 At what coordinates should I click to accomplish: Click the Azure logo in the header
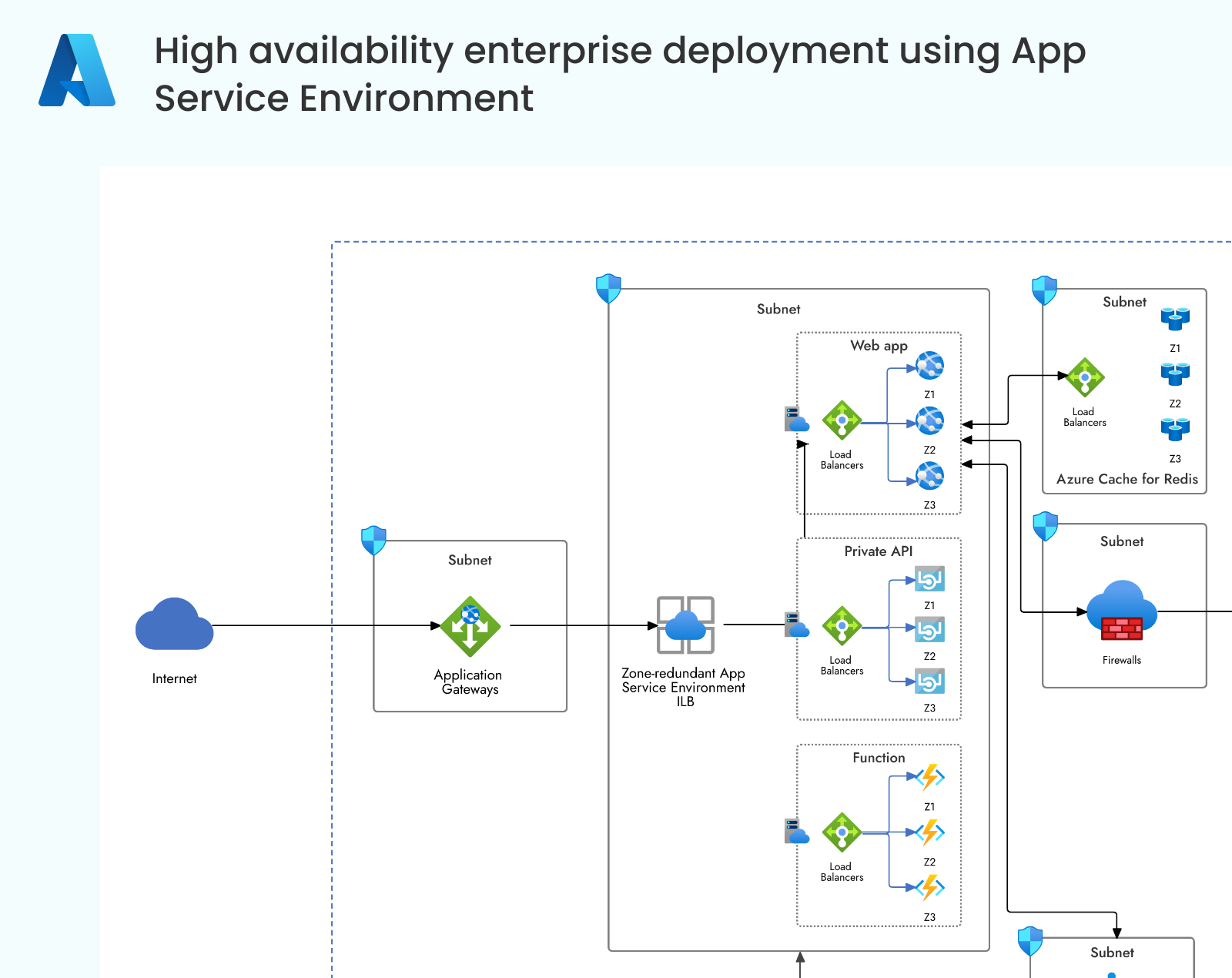(x=77, y=70)
